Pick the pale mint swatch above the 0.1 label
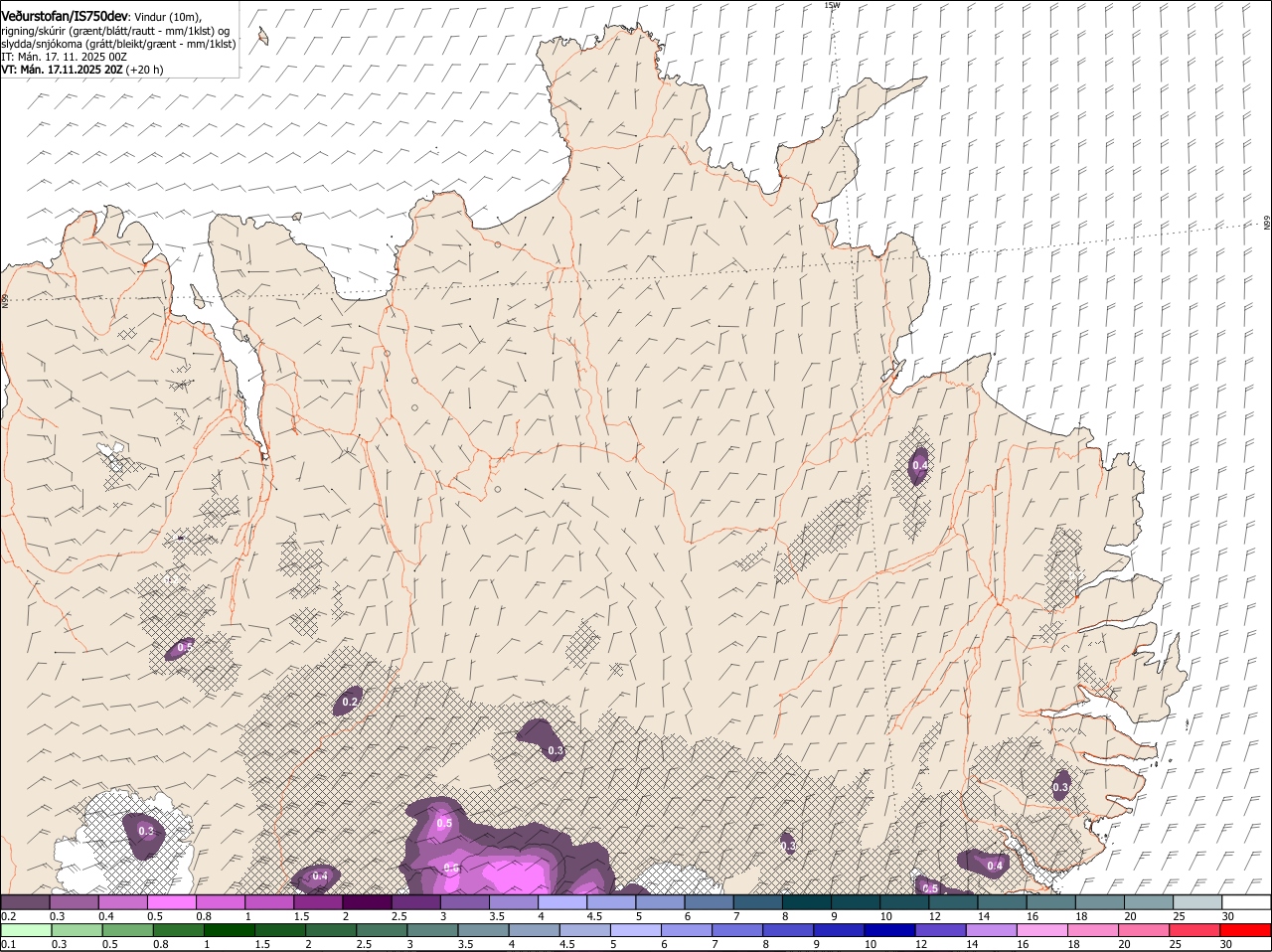 (26, 930)
